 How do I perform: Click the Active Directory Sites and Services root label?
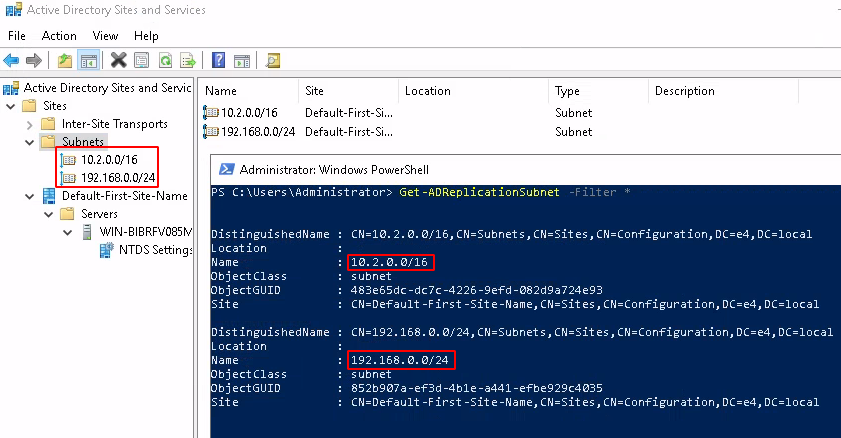coord(107,88)
